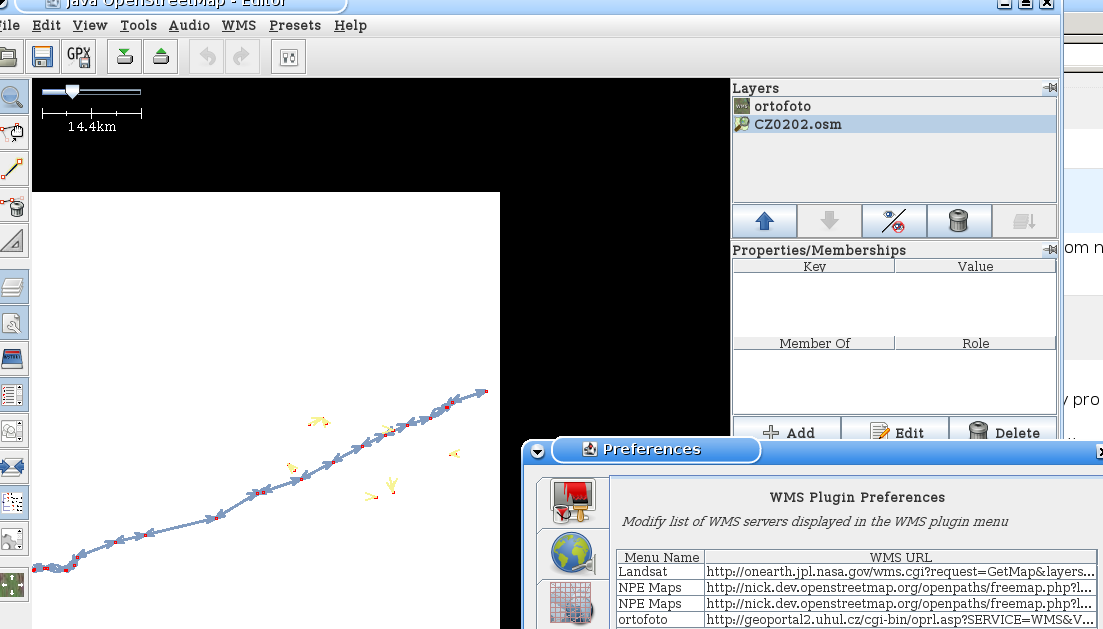Select the ortofoto layer in Layers
1103x629 pixels.
[894, 106]
